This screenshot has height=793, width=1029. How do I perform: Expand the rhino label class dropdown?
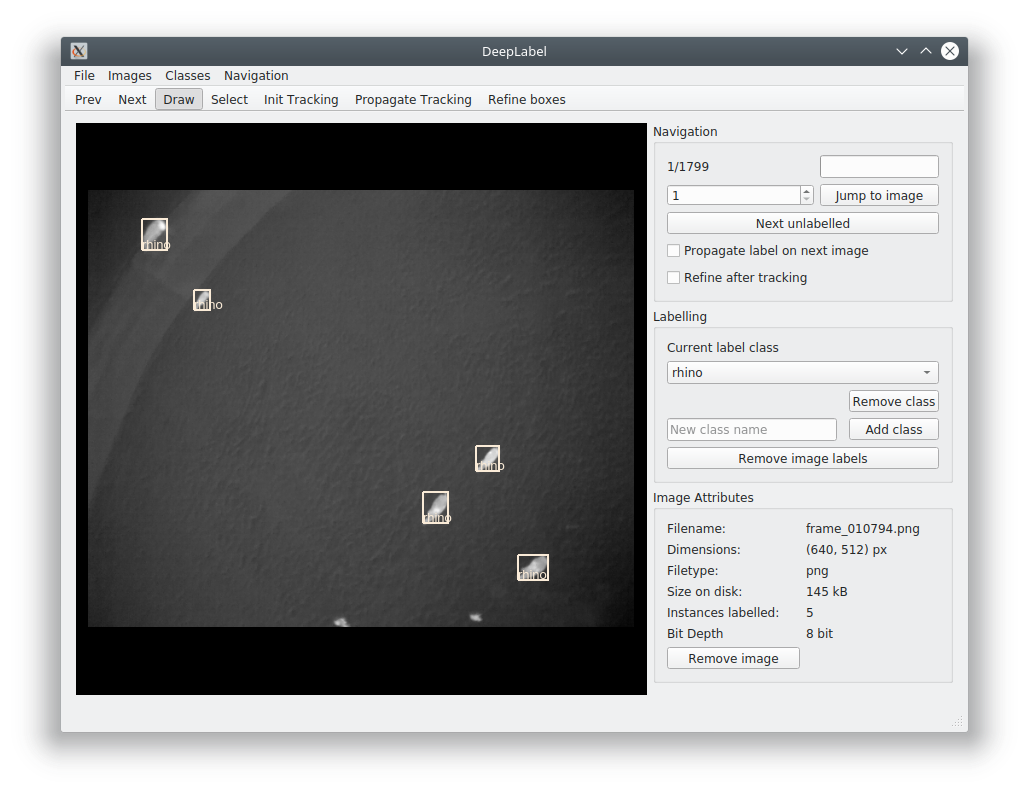[803, 372]
